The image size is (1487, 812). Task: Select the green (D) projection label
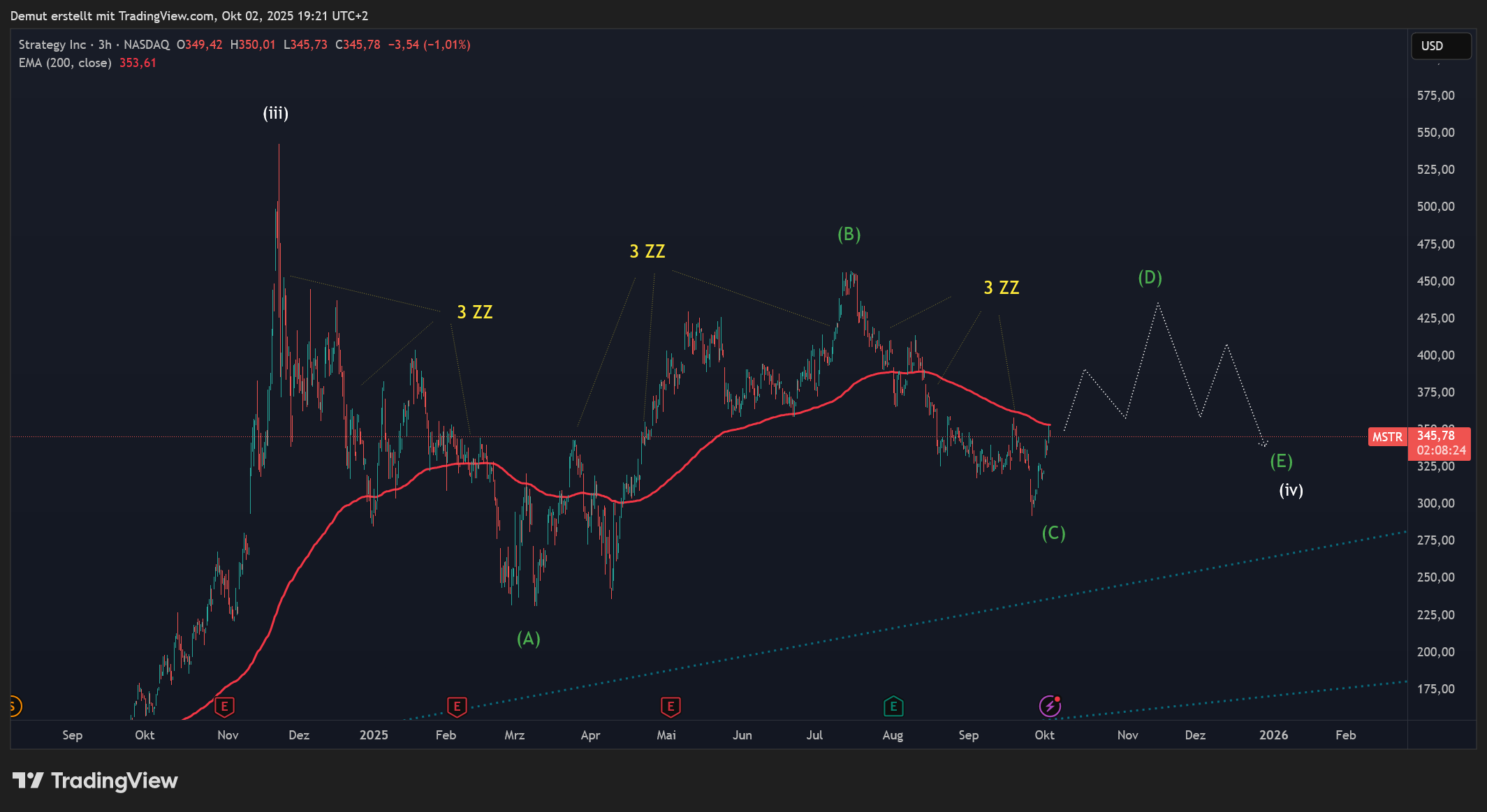(x=1150, y=278)
